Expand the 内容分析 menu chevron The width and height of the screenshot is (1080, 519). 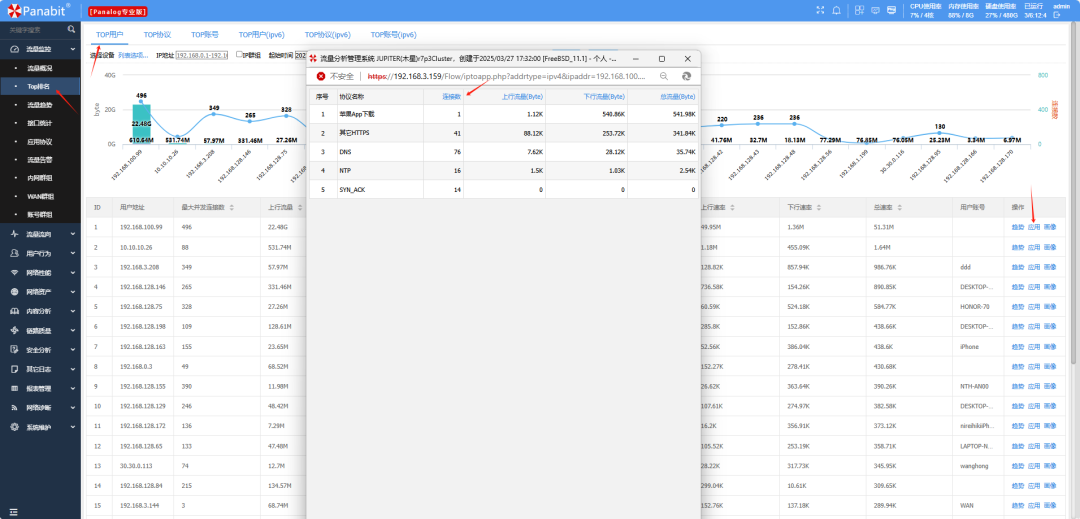[73, 311]
